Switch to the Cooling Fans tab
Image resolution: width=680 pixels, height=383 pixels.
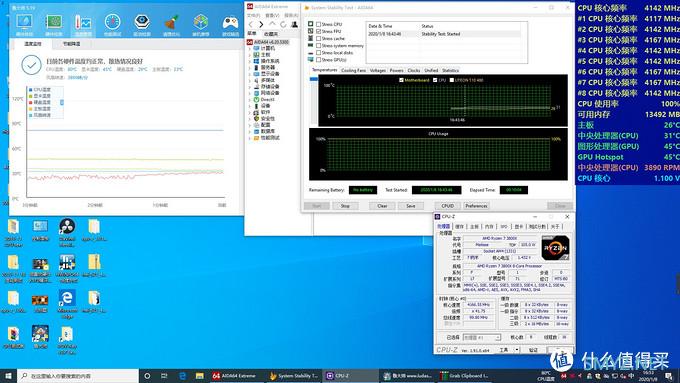pos(353,70)
